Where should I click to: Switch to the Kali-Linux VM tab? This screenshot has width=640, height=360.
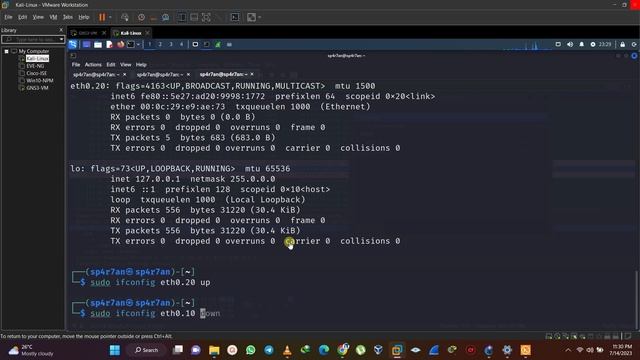click(131, 33)
